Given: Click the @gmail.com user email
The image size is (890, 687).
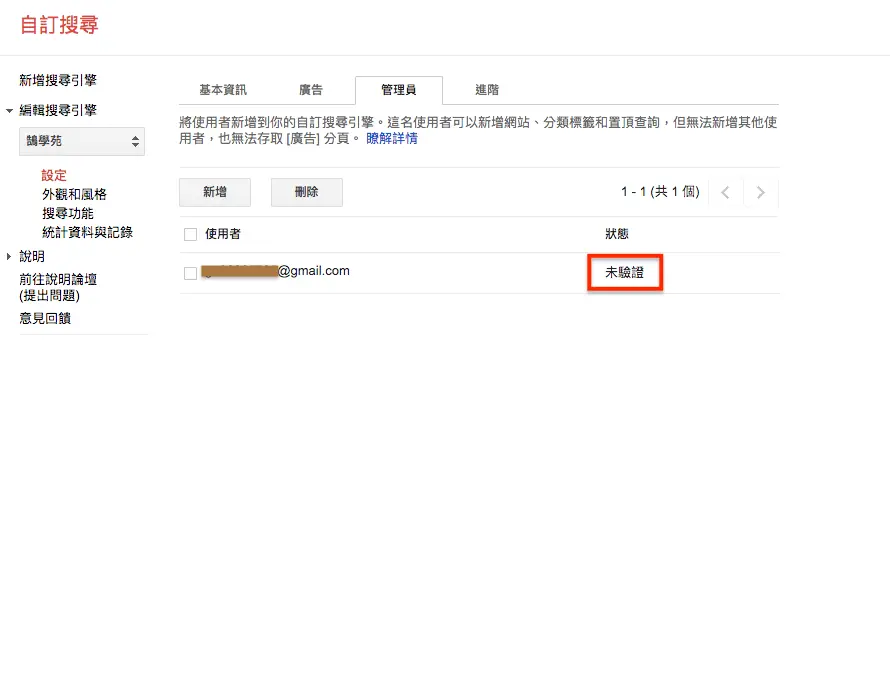Looking at the screenshot, I should pos(275,271).
